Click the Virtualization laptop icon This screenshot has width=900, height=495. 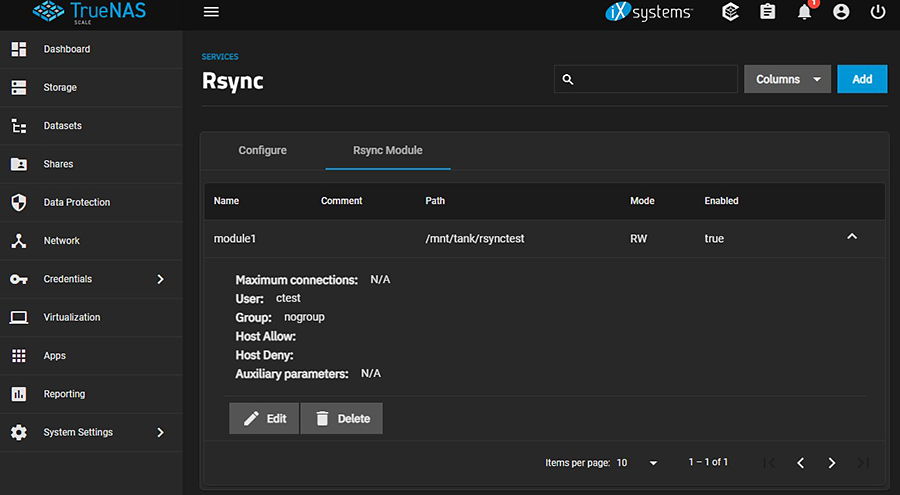19,317
